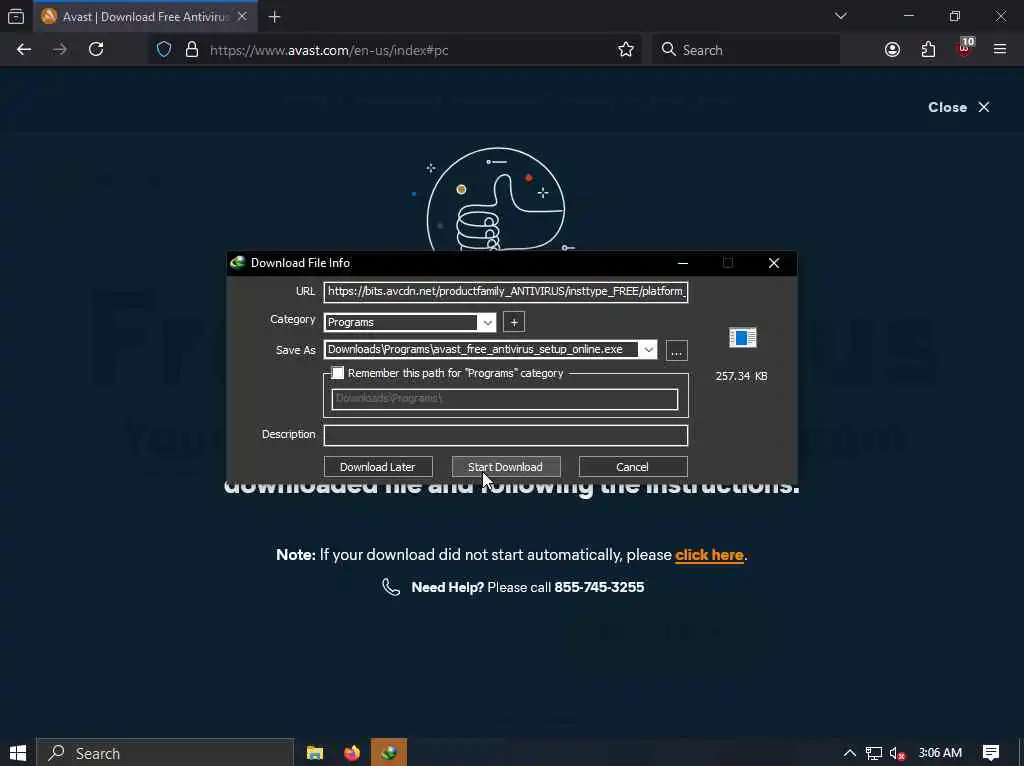Cancel the download dialog
The width and height of the screenshot is (1024, 766).
[633, 467]
